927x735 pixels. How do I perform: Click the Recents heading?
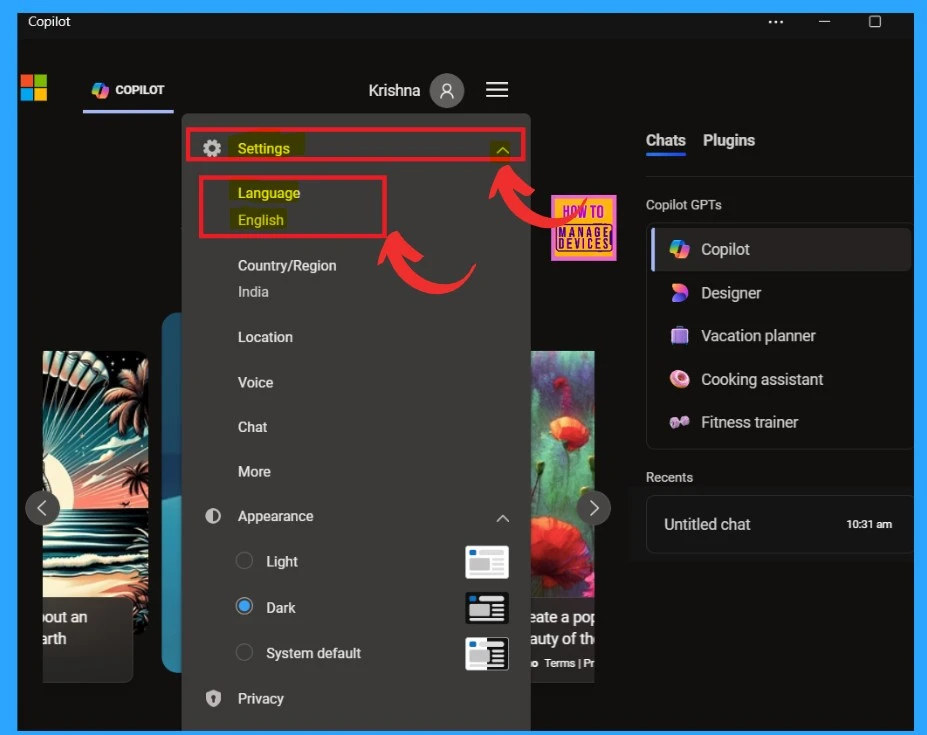pyautogui.click(x=669, y=477)
